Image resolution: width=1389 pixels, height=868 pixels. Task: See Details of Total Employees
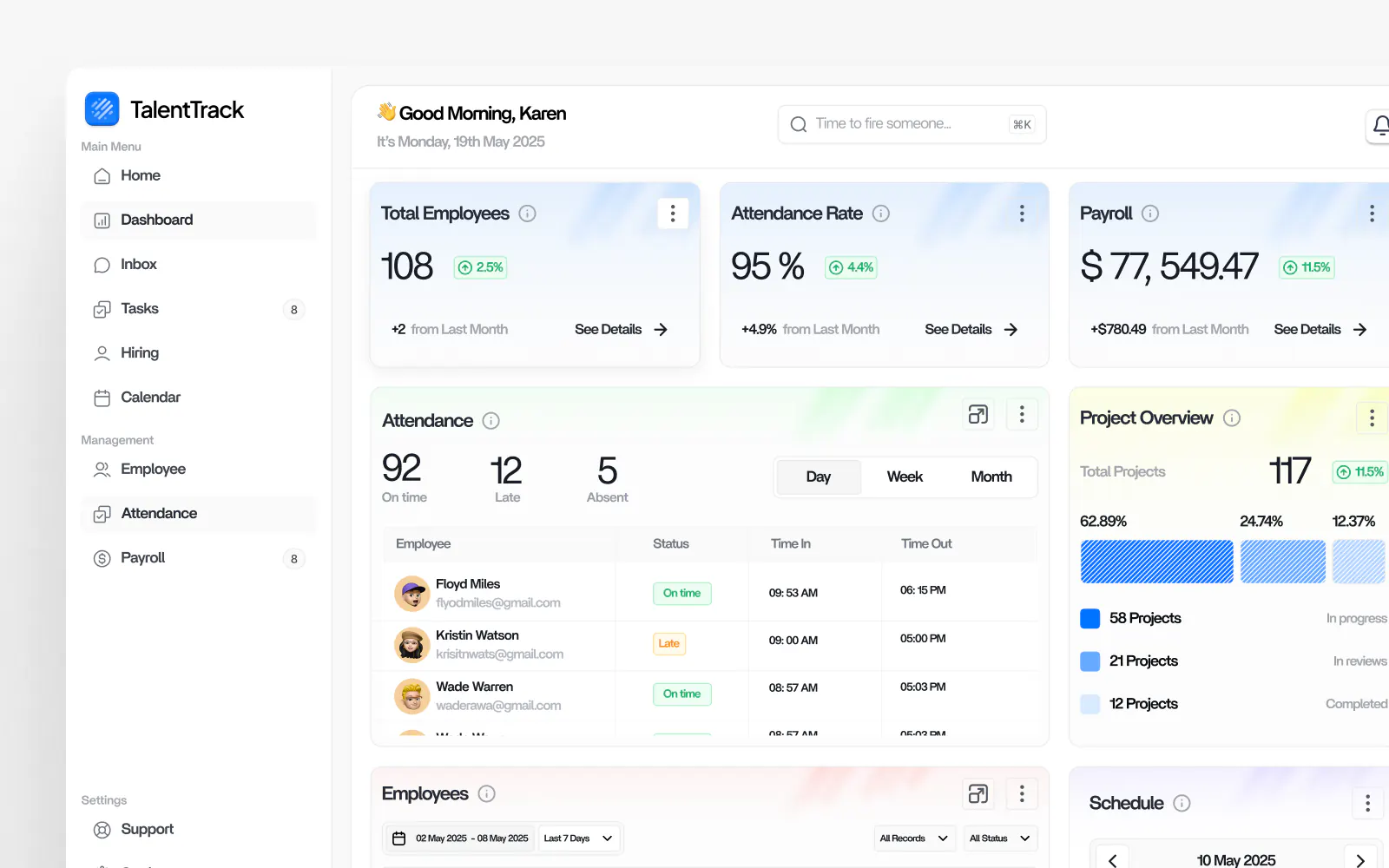(x=621, y=330)
